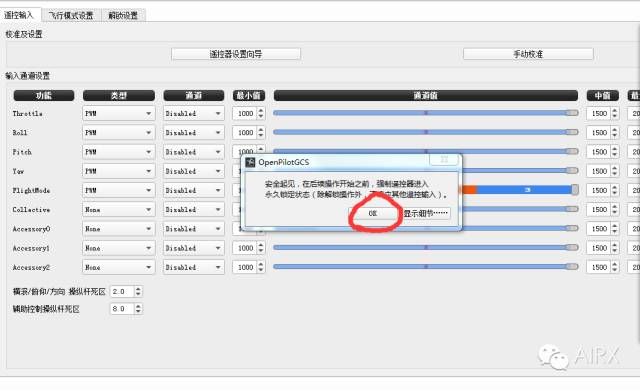Click the Throttle row label

coord(27,113)
